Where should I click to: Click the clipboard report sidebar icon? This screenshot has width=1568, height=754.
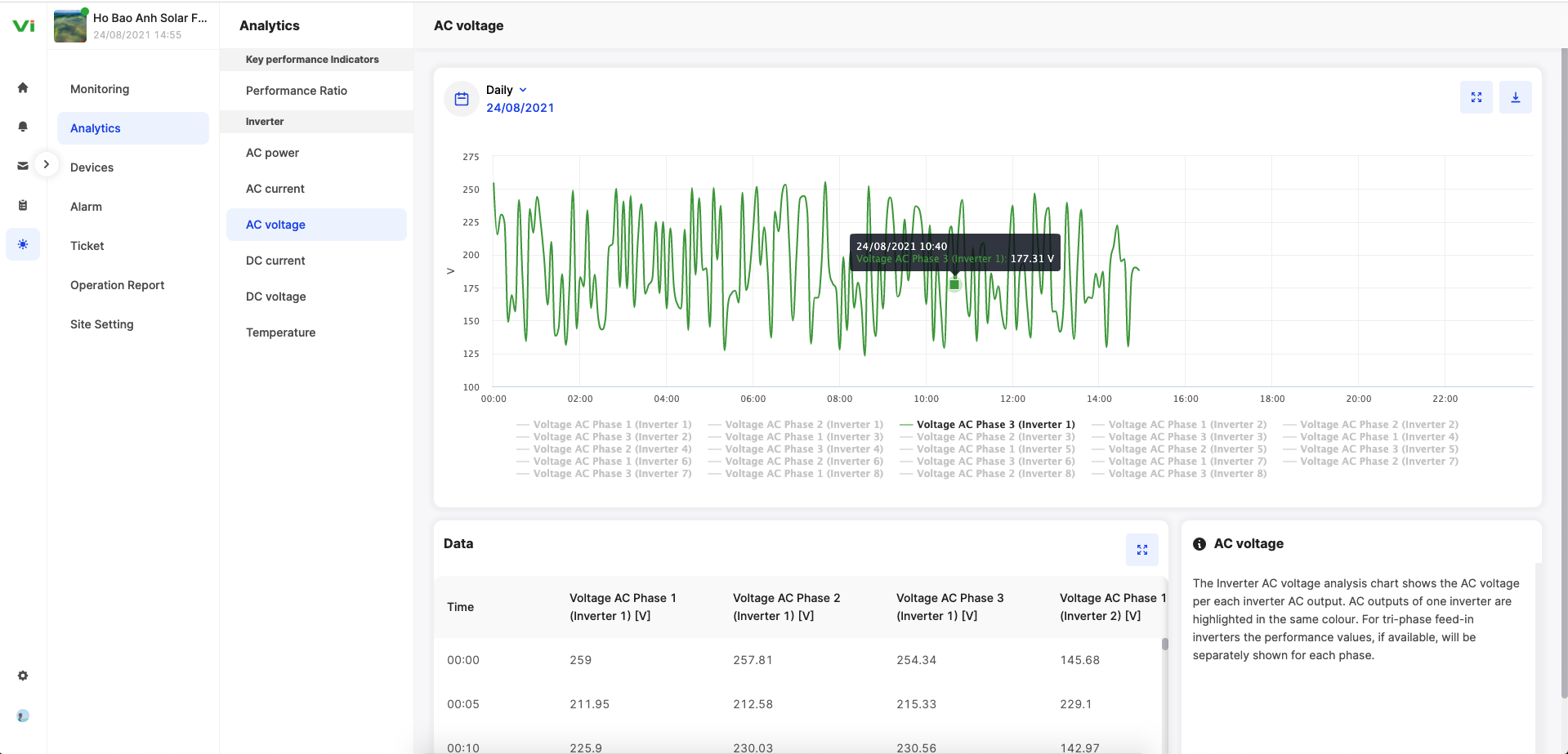(23, 205)
